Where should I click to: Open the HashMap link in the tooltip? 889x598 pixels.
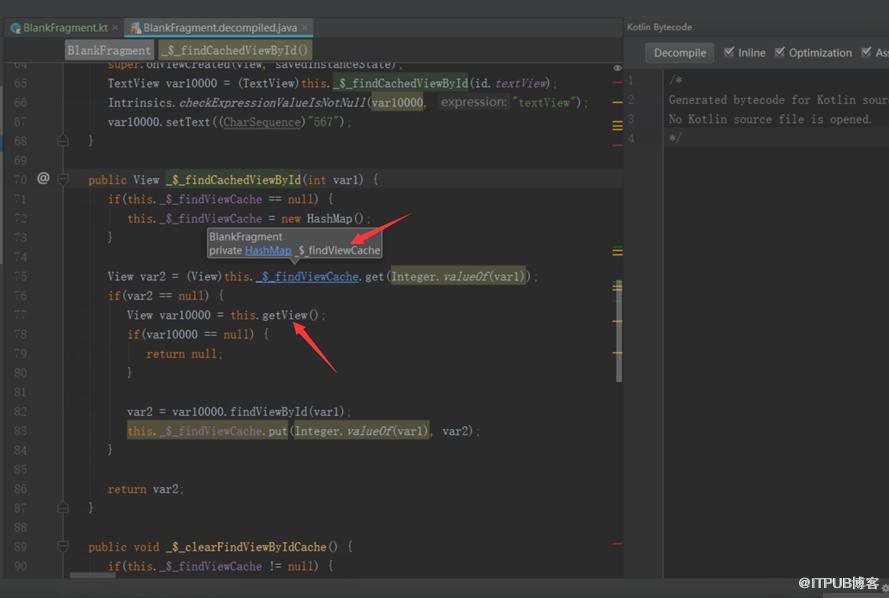268,251
